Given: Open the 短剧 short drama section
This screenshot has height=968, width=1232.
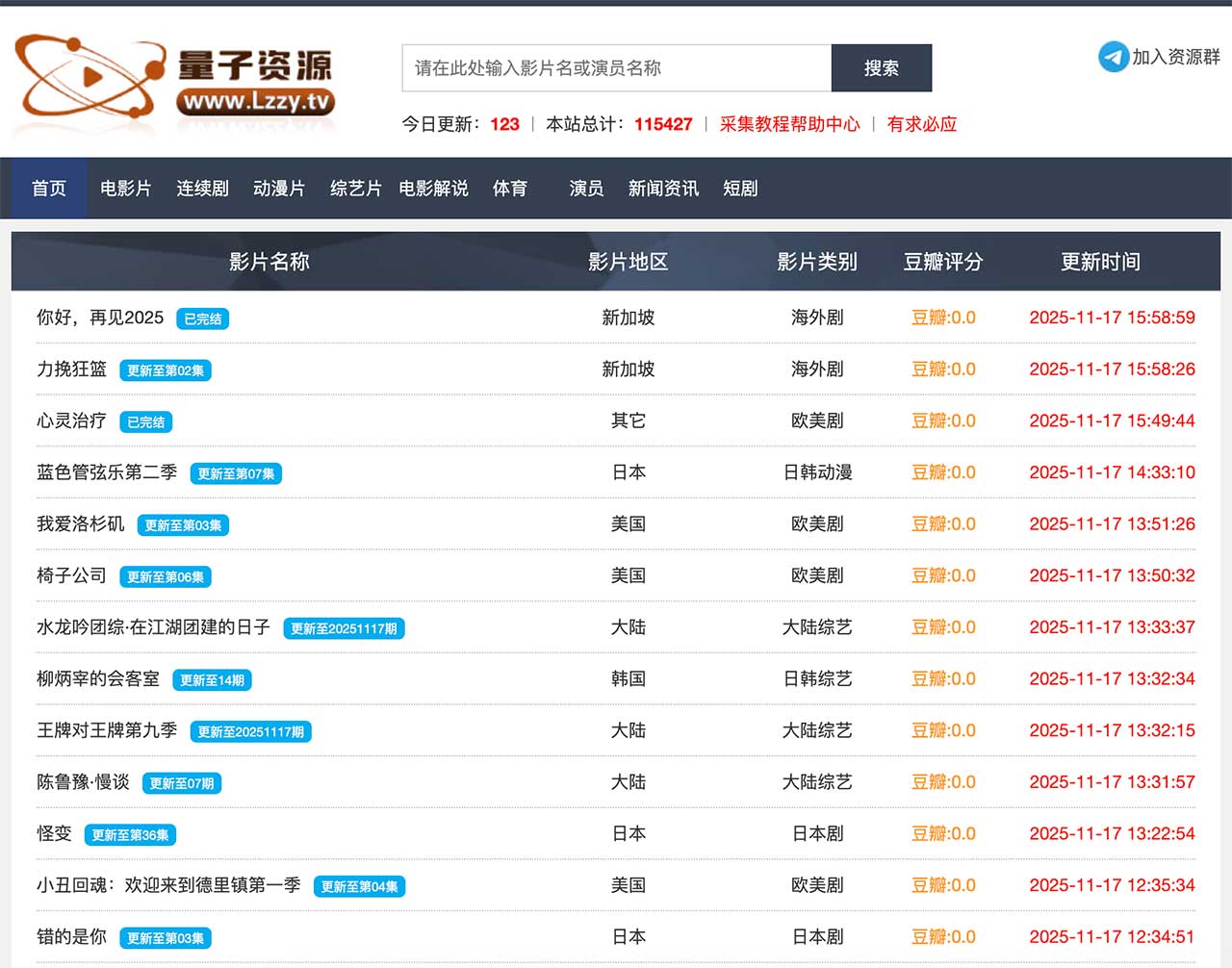Looking at the screenshot, I should click(740, 189).
